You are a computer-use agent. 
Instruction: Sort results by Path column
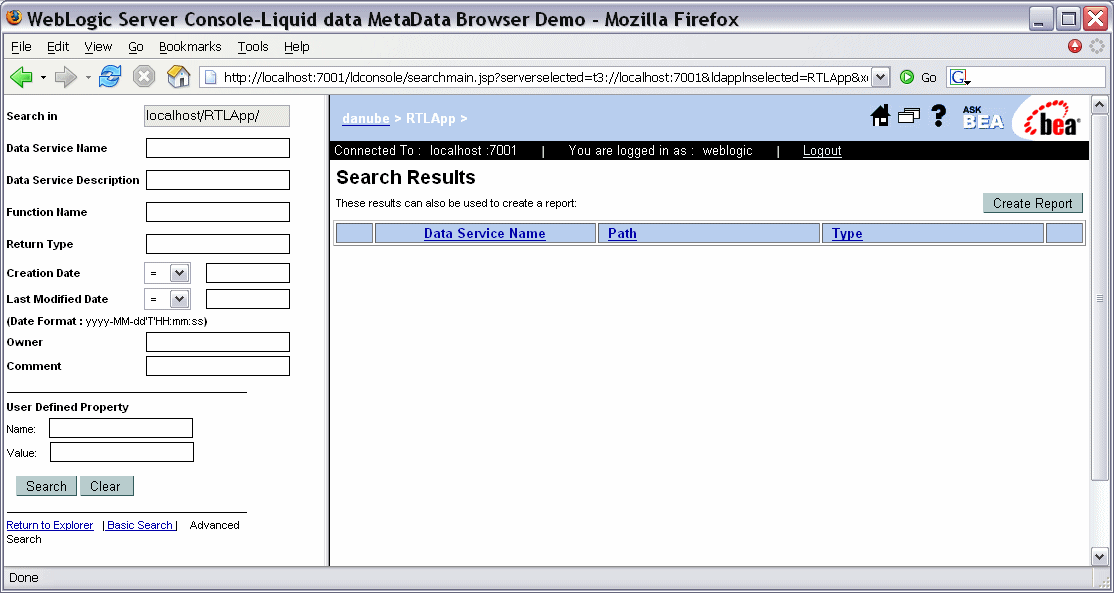tap(622, 233)
